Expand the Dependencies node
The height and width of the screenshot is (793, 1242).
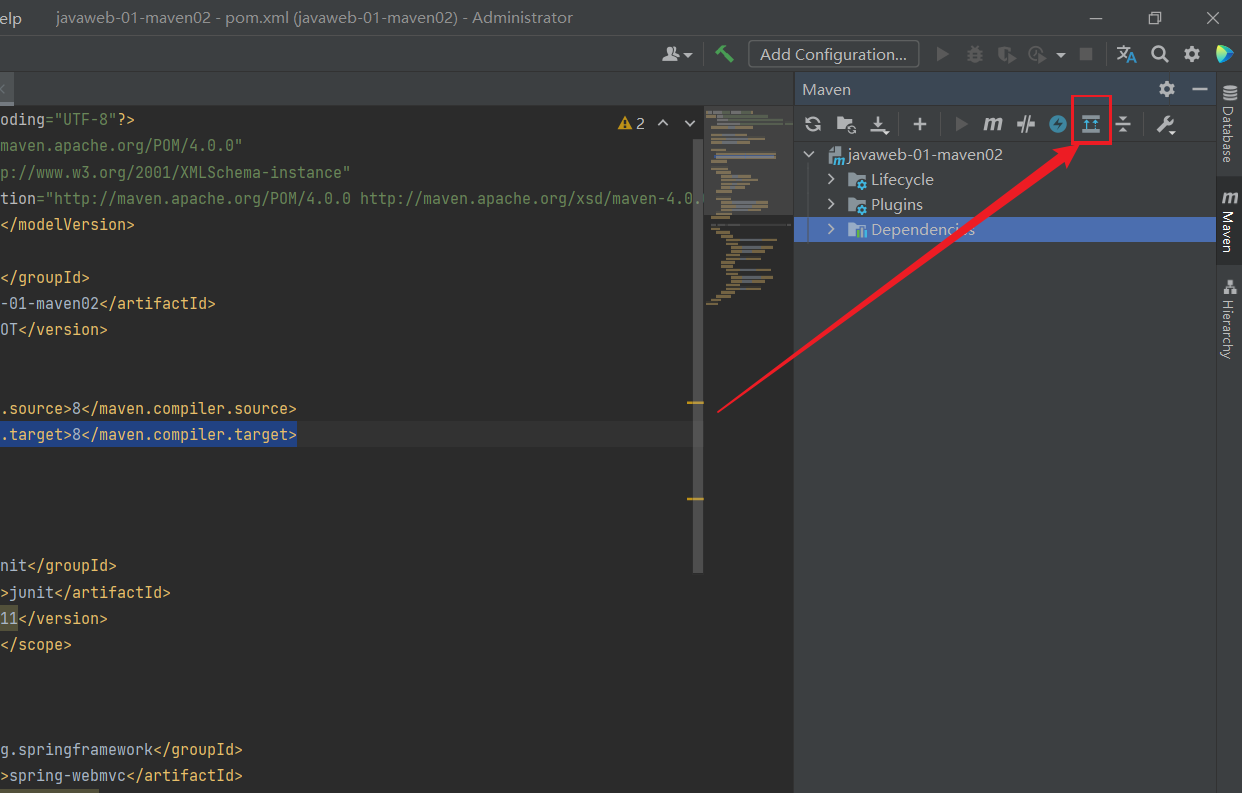[831, 230]
